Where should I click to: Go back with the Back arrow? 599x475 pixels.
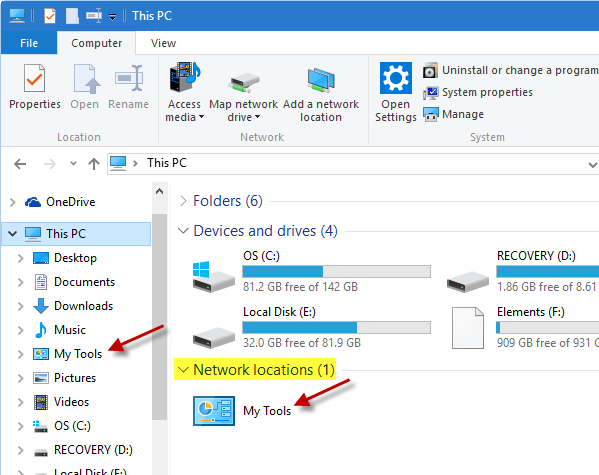(20, 164)
